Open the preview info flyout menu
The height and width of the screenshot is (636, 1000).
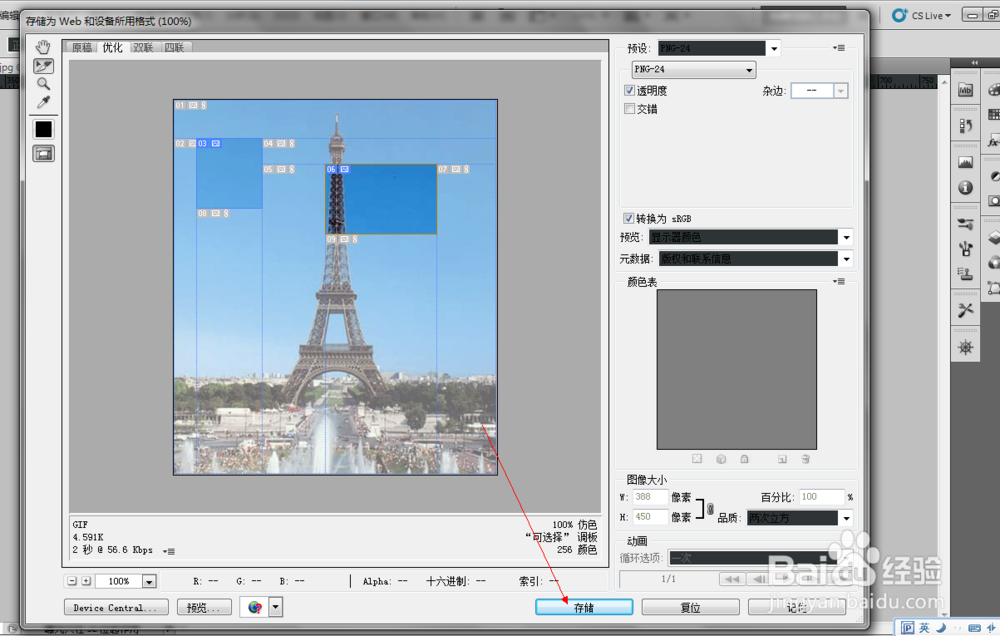[169, 551]
